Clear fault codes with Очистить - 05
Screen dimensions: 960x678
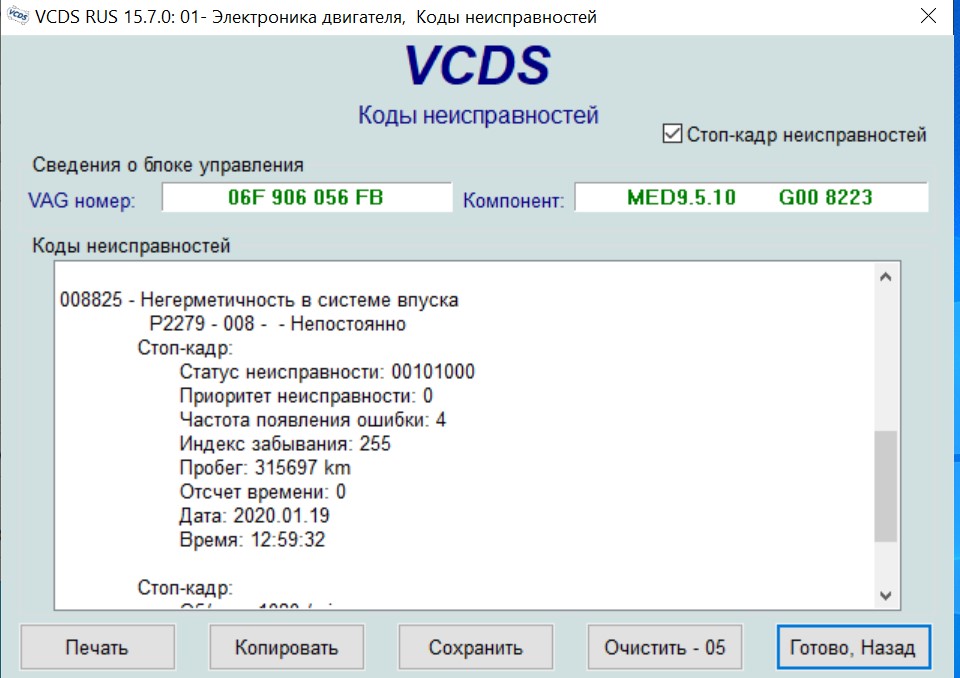pos(664,647)
